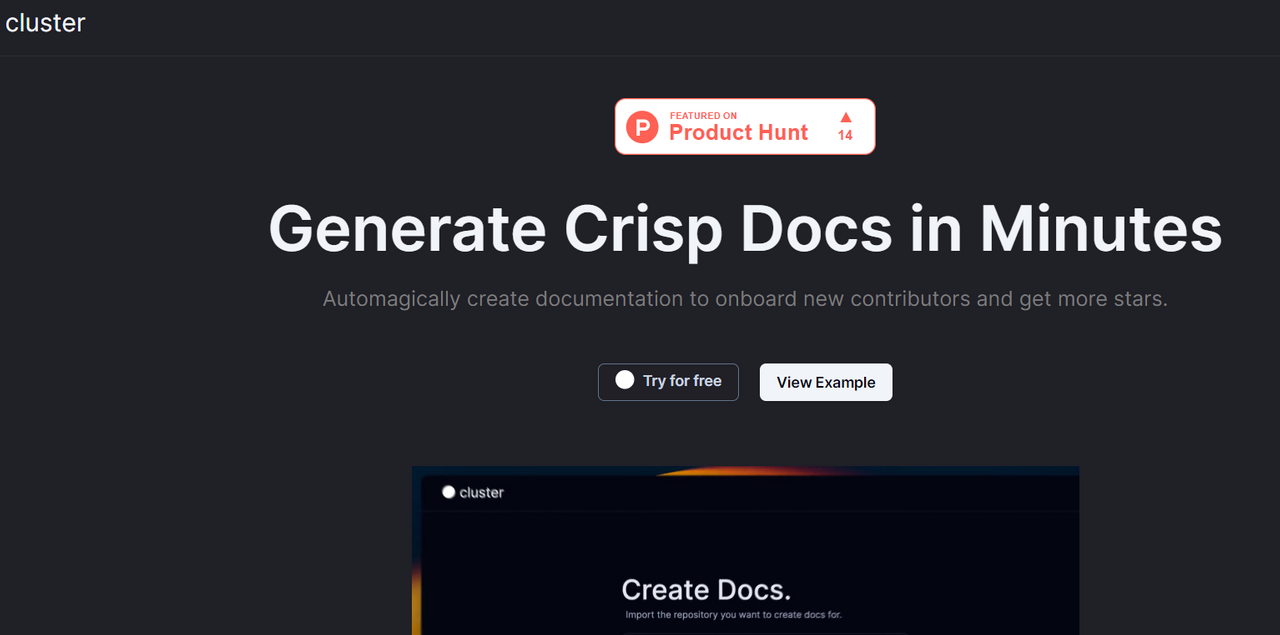Click the Generate Crisp Docs in Minutes heading
The height and width of the screenshot is (635, 1280).
point(745,229)
